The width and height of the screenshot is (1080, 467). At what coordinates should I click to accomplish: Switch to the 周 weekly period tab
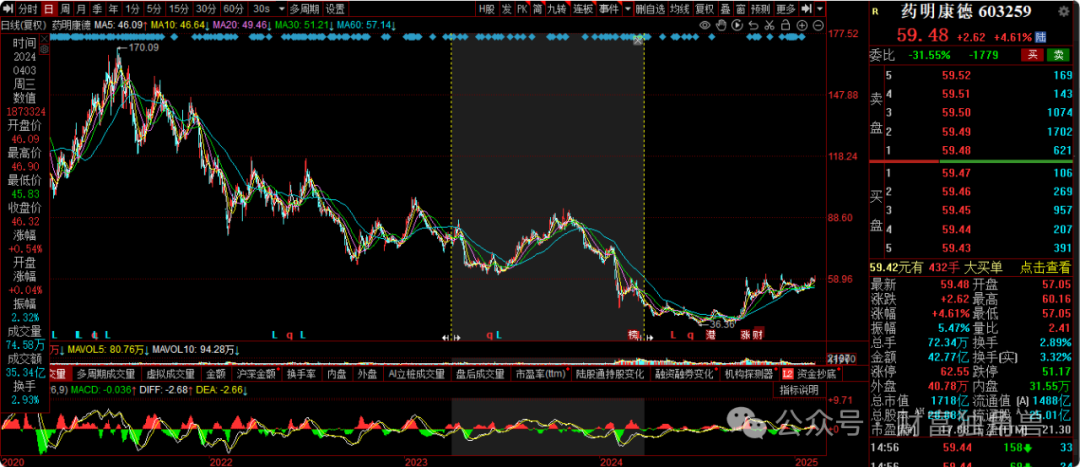(64, 9)
